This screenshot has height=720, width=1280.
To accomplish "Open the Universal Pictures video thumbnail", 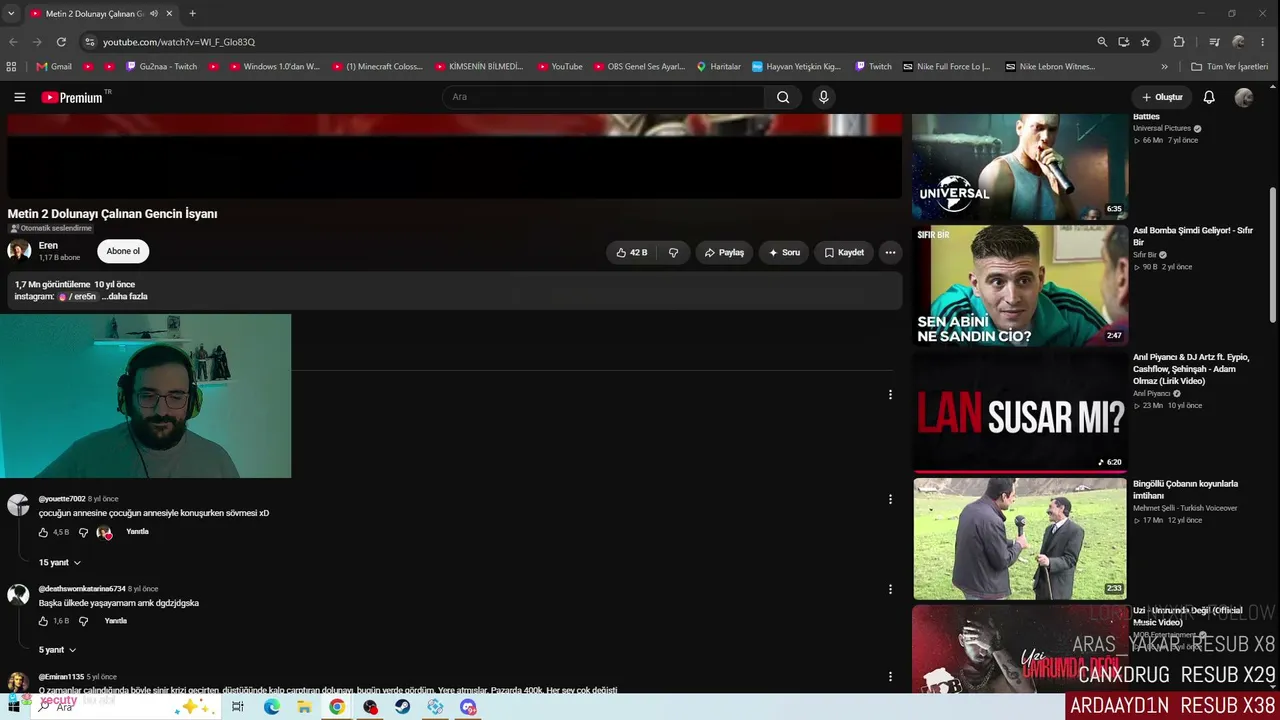I will coord(1019,167).
